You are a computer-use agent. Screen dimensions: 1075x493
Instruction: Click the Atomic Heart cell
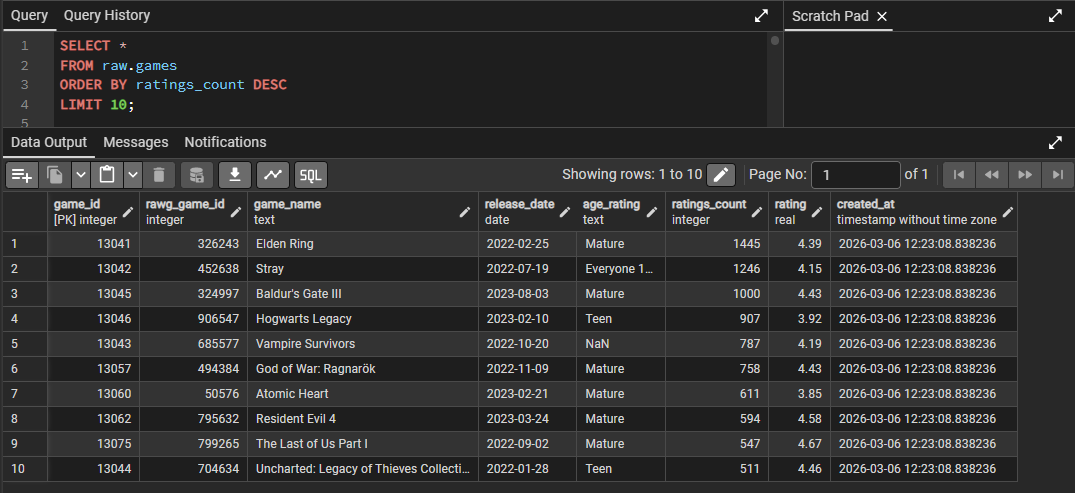click(363, 394)
